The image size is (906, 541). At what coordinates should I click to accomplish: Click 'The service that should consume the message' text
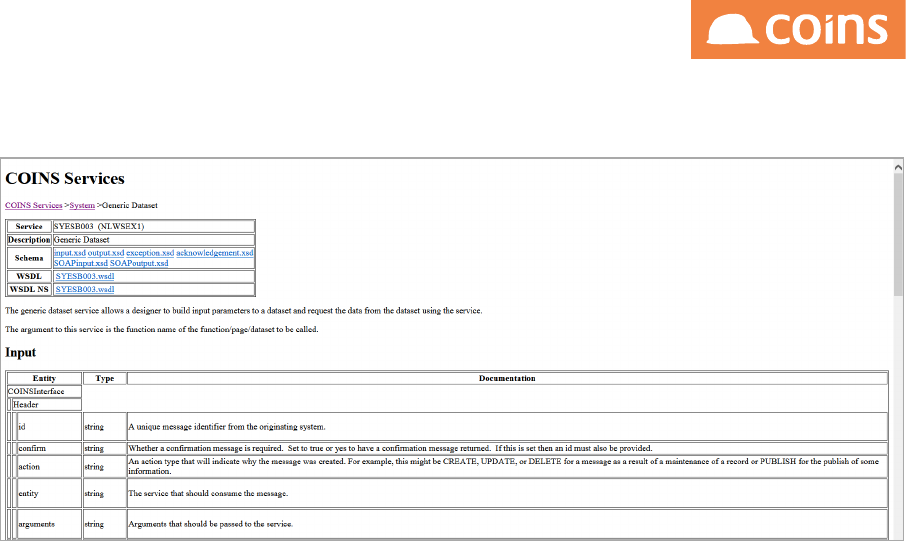point(208,493)
